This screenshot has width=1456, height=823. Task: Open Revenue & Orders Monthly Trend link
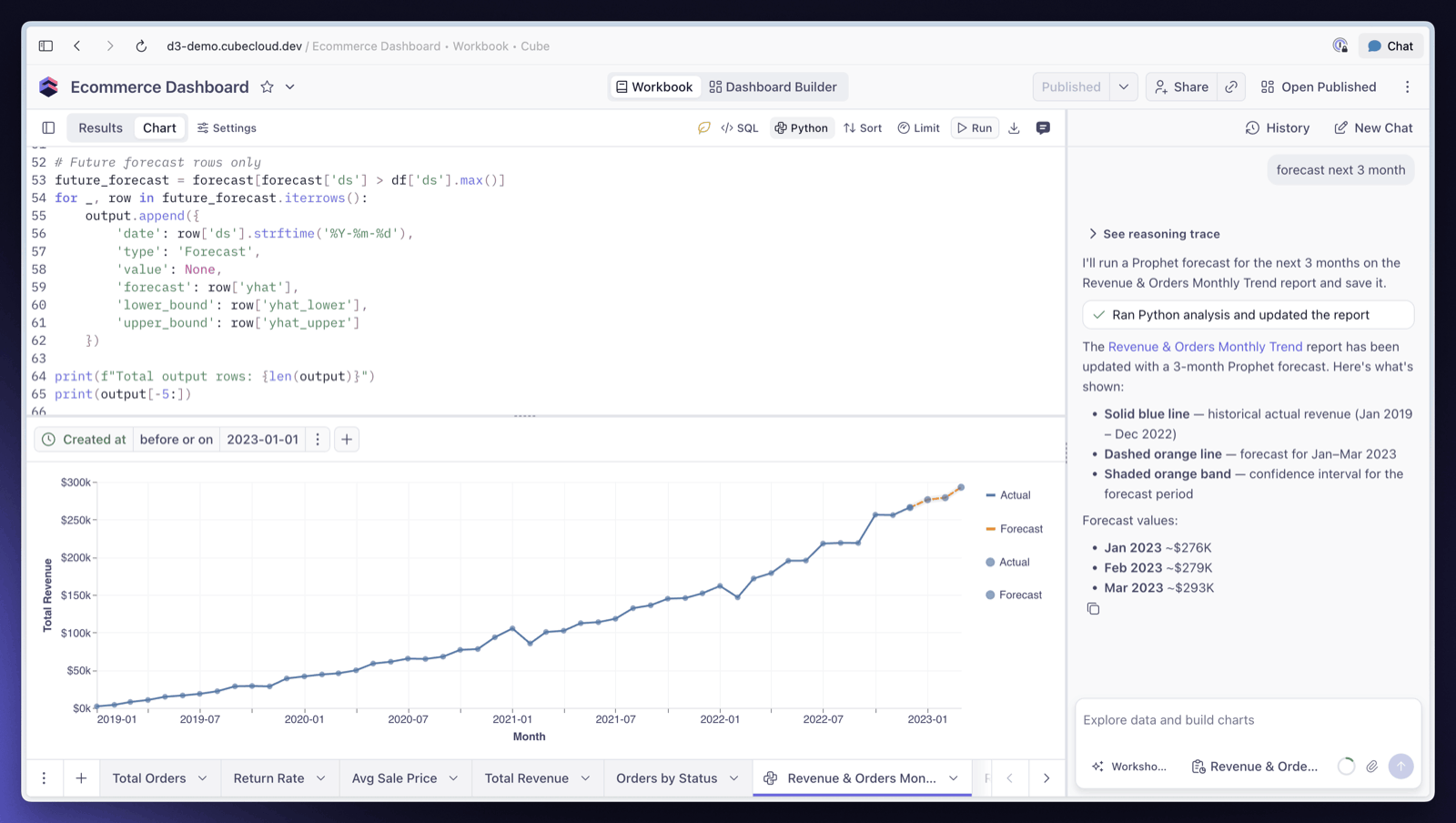pos(1205,347)
